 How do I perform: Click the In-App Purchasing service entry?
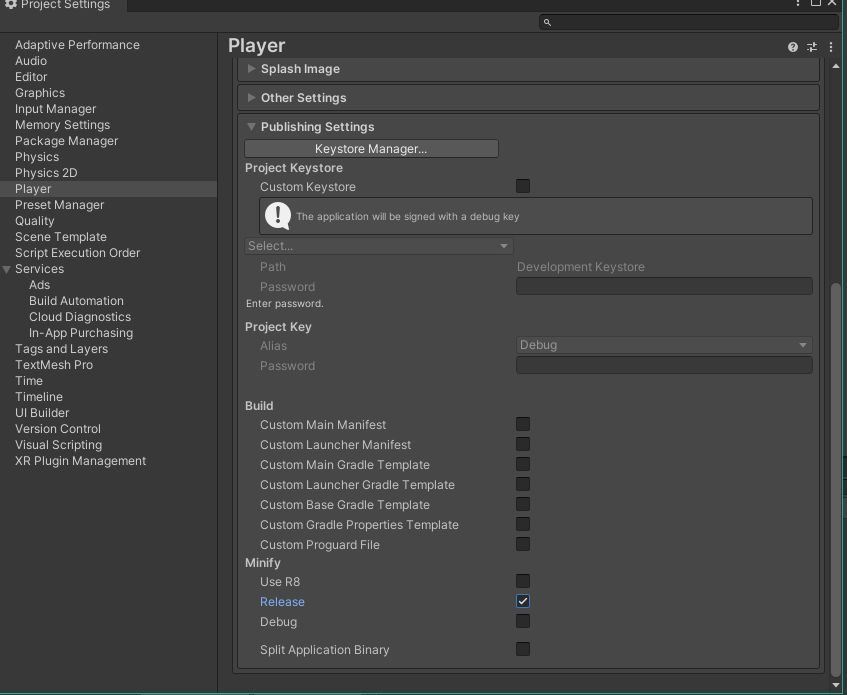click(x=80, y=333)
